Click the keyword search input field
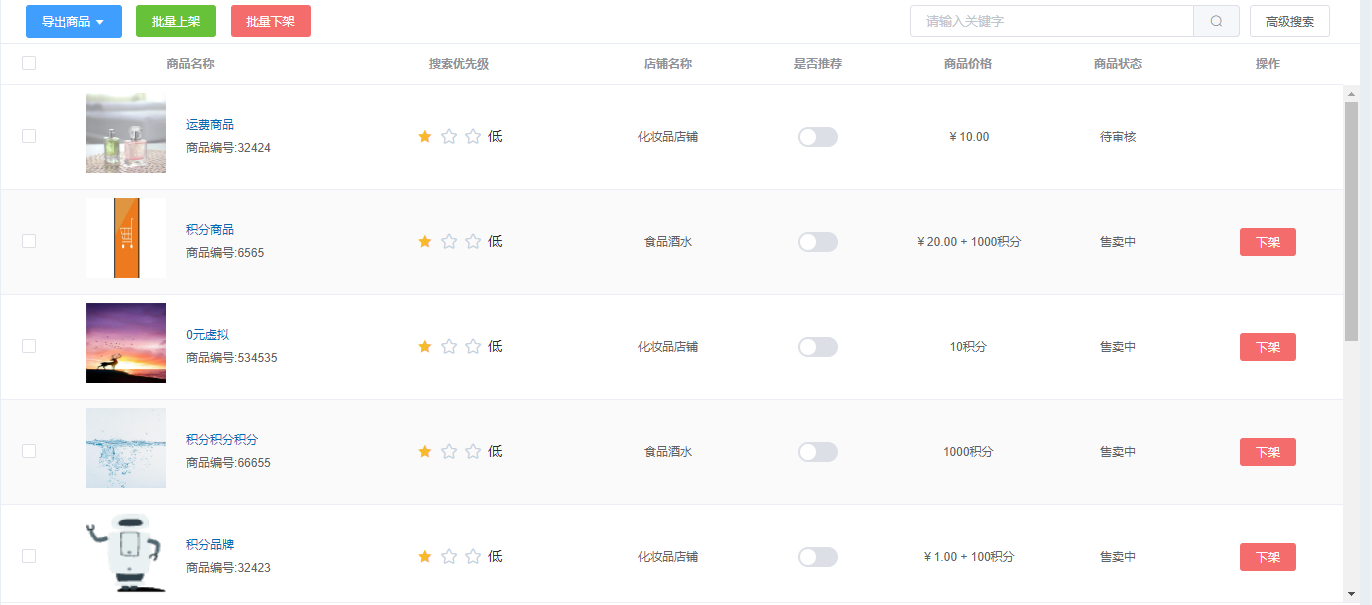The image size is (1372, 605). (x=1052, y=21)
